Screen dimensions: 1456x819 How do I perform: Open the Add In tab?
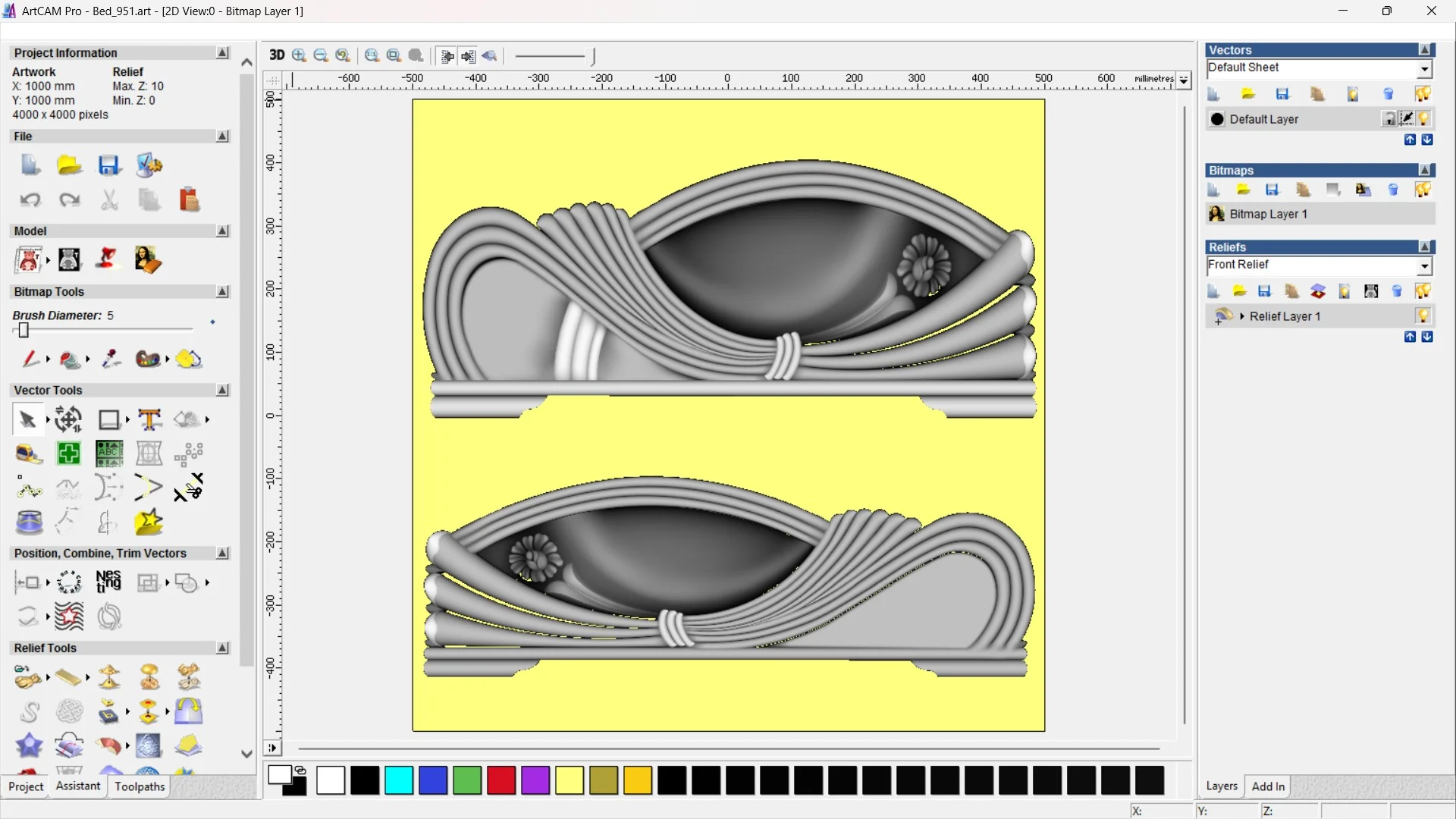(x=1268, y=786)
